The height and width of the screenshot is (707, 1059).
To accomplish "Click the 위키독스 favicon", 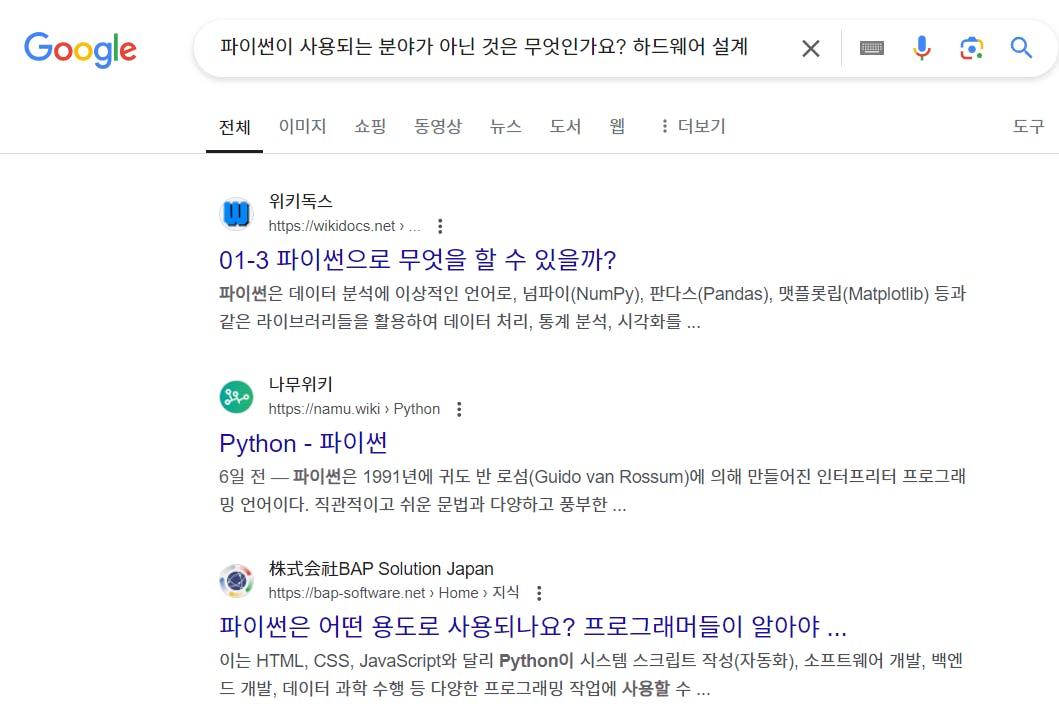I will 236,213.
